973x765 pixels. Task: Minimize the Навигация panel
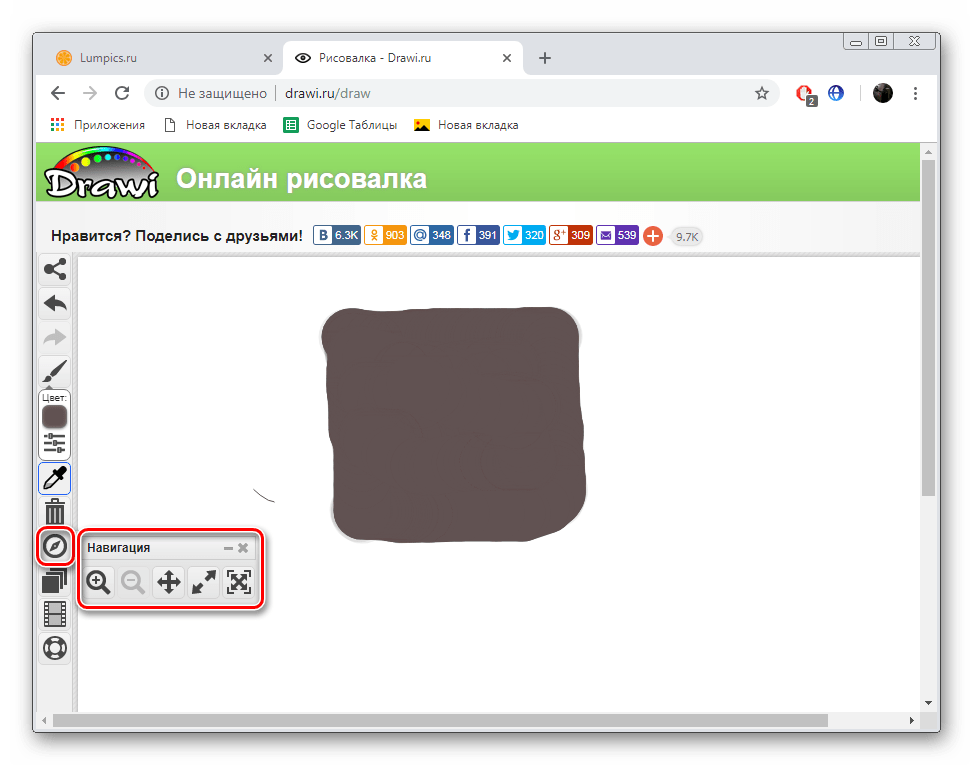[228, 548]
